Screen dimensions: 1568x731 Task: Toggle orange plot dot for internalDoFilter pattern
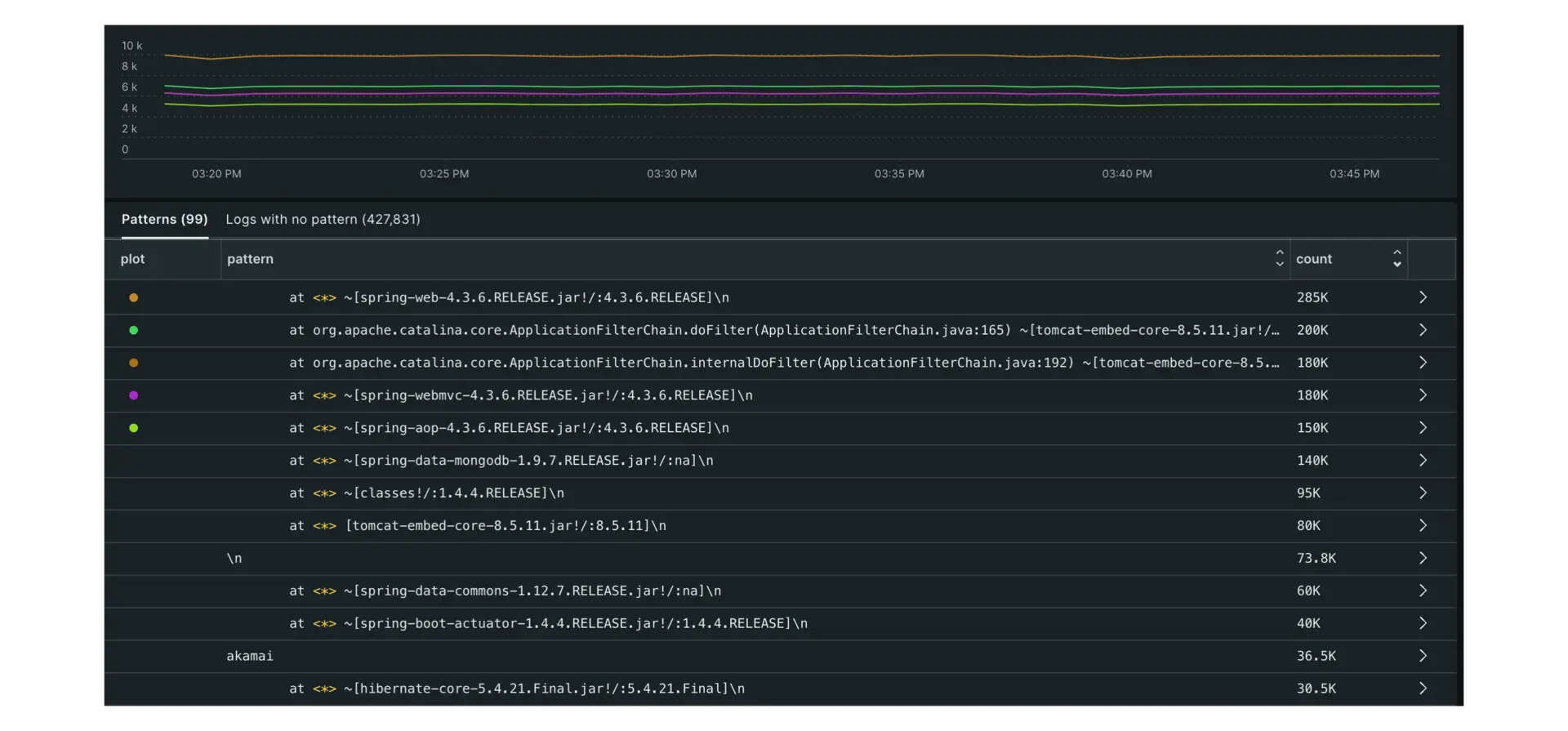tap(134, 363)
